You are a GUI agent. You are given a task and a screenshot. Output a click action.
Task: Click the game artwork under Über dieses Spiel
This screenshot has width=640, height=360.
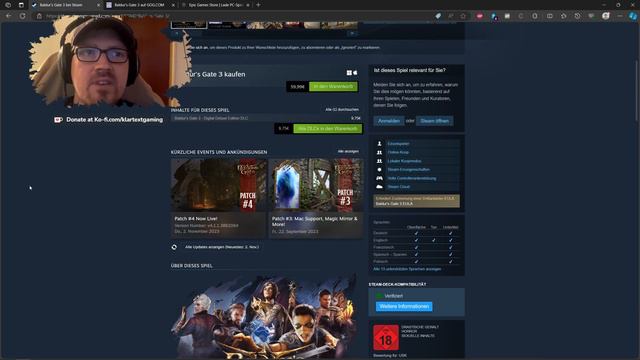(x=267, y=315)
